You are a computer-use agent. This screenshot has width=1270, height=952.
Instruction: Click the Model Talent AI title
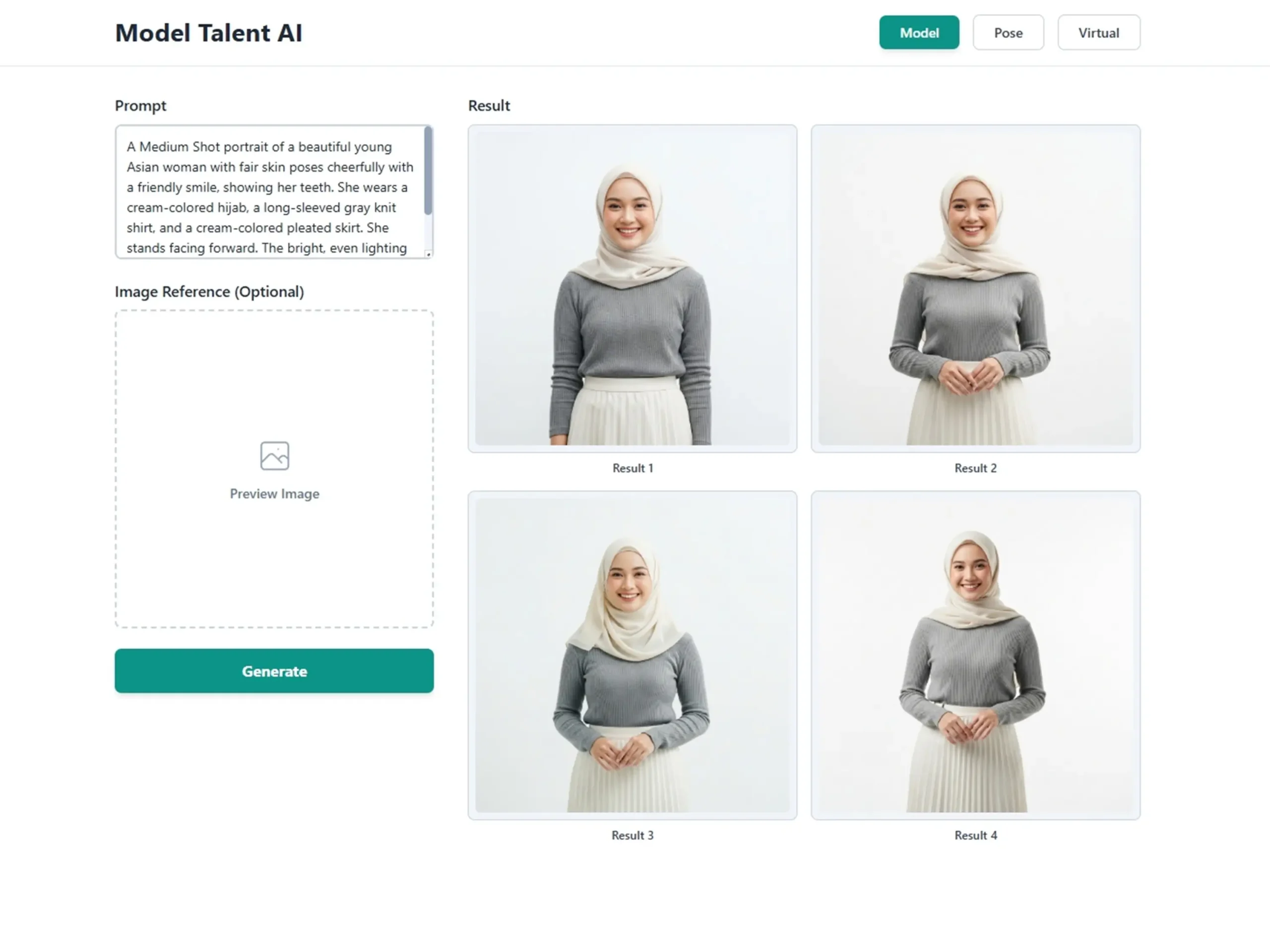point(208,33)
